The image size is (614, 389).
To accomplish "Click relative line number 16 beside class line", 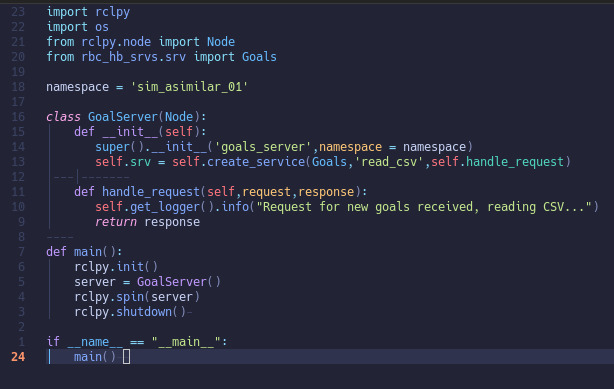I will point(18,117).
